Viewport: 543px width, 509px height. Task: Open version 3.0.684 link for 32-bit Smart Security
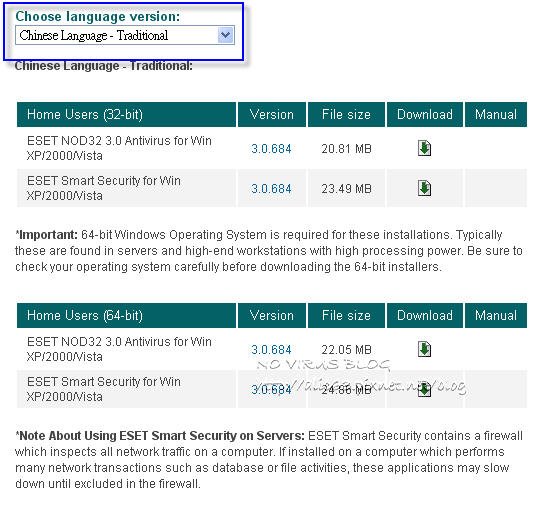tap(271, 189)
